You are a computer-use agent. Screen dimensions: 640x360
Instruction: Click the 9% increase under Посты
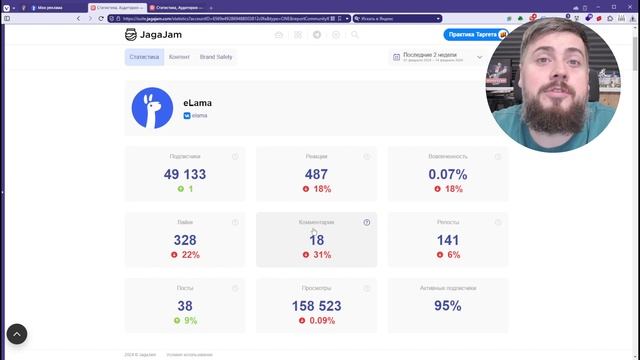coord(185,320)
